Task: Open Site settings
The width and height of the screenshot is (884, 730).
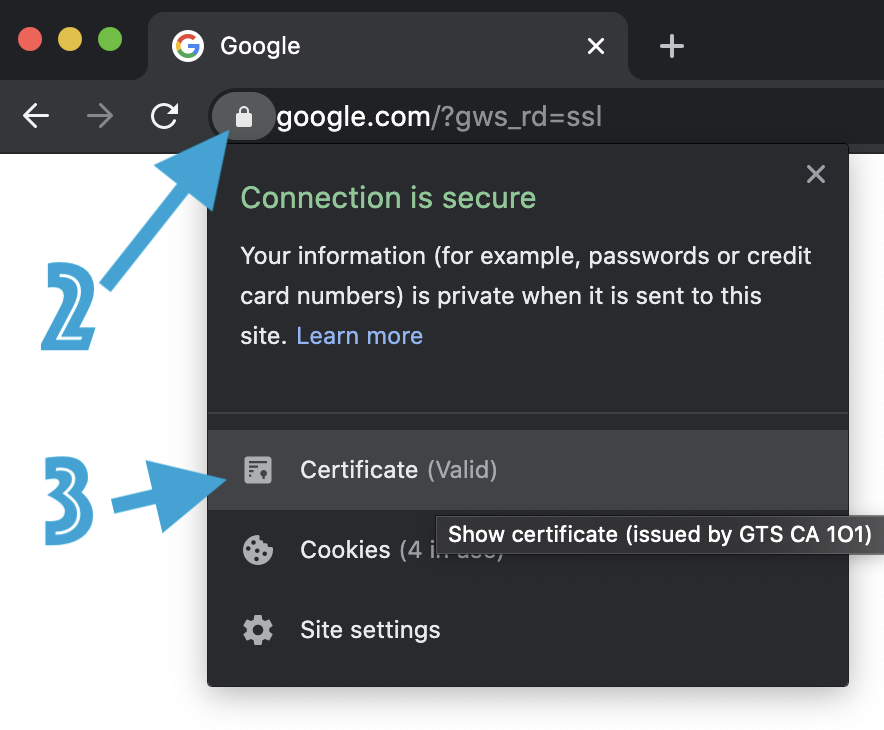Action: pos(369,629)
